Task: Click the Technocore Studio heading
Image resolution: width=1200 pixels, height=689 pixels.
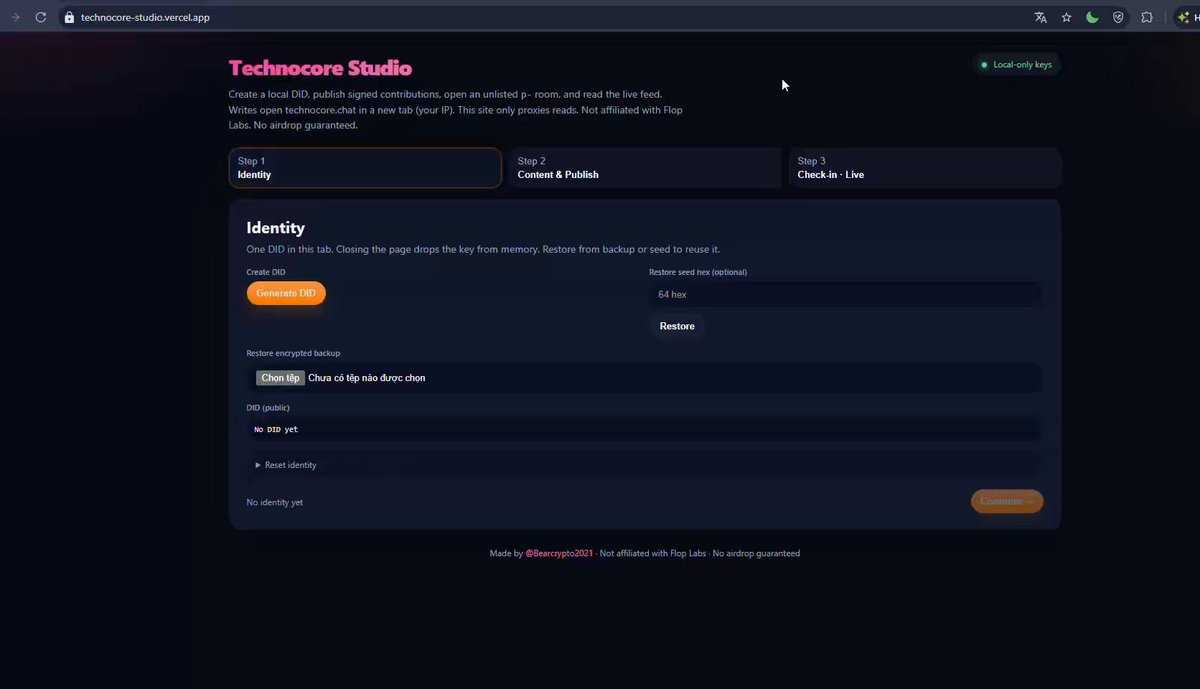Action: 320,68
